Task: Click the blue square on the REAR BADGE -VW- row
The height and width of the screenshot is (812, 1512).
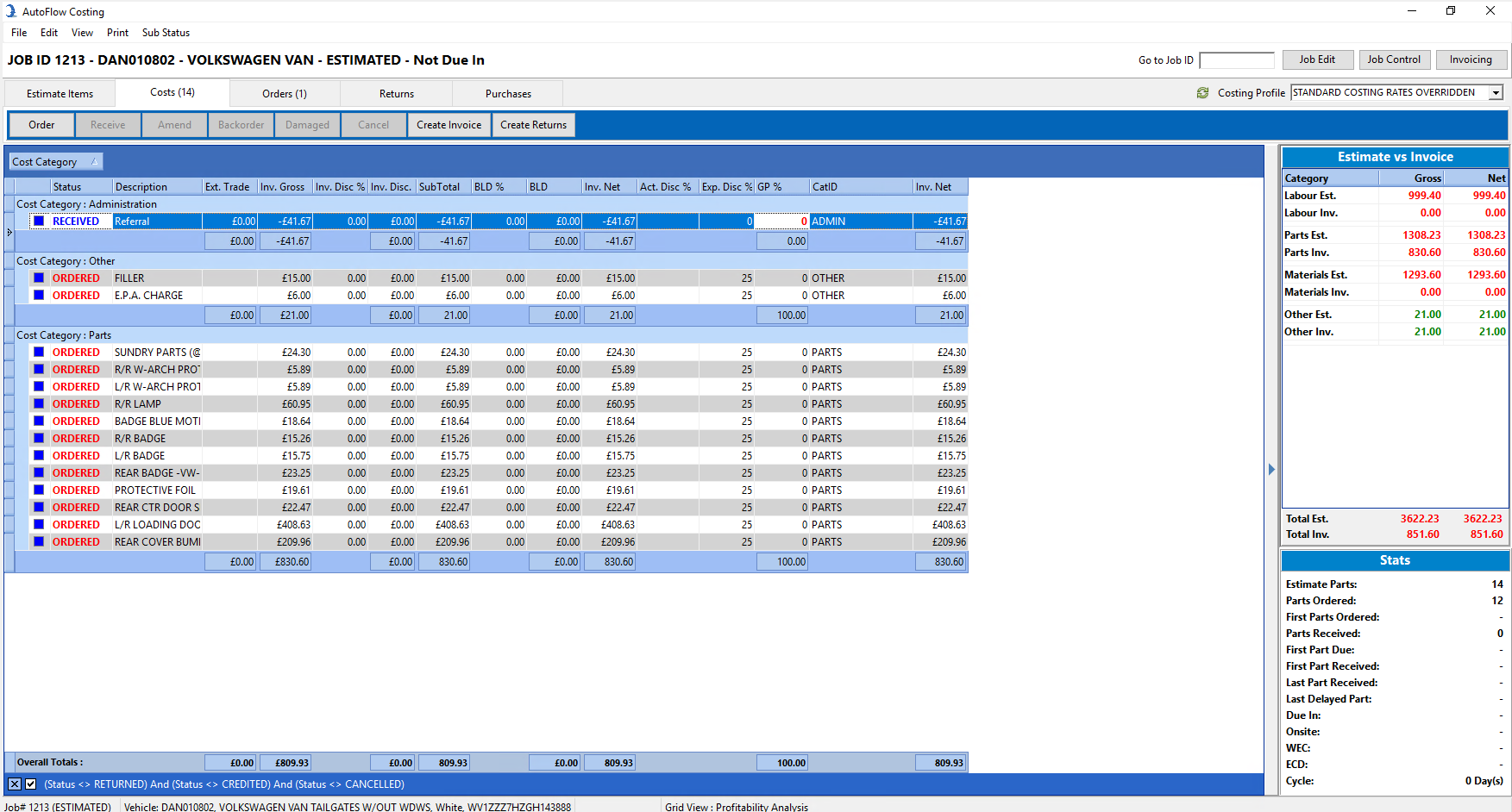Action: click(x=39, y=473)
